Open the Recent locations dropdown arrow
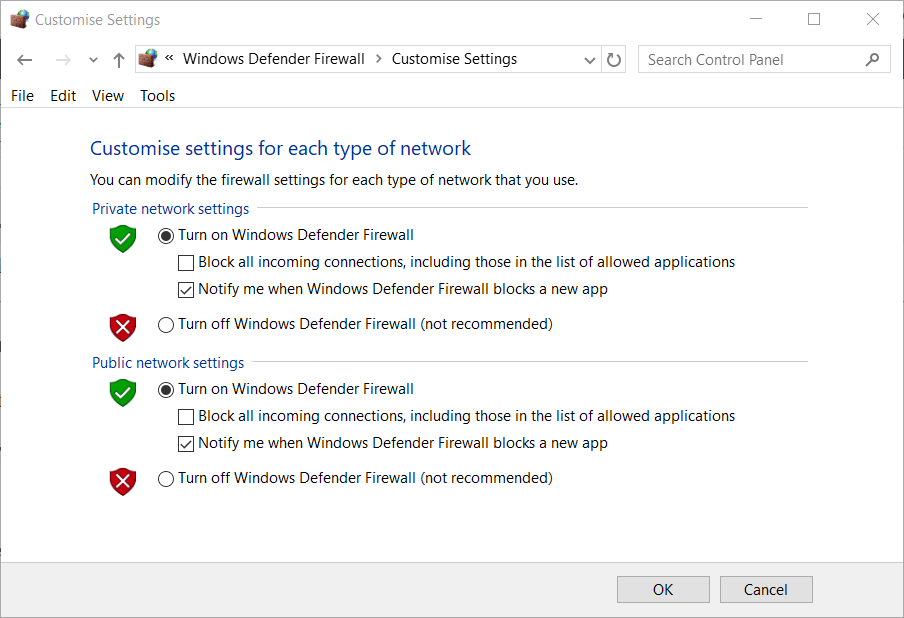The image size is (904, 618). 93,60
